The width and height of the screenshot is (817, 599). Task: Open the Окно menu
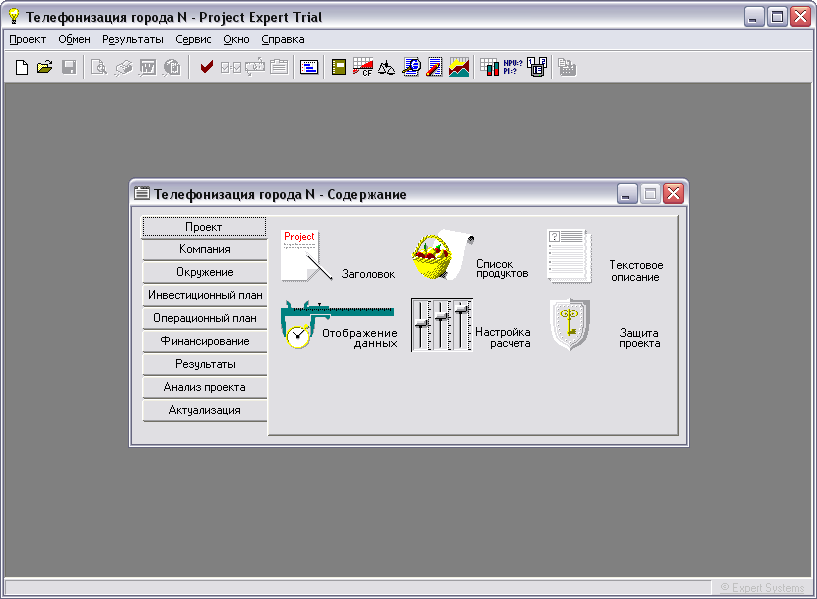237,39
